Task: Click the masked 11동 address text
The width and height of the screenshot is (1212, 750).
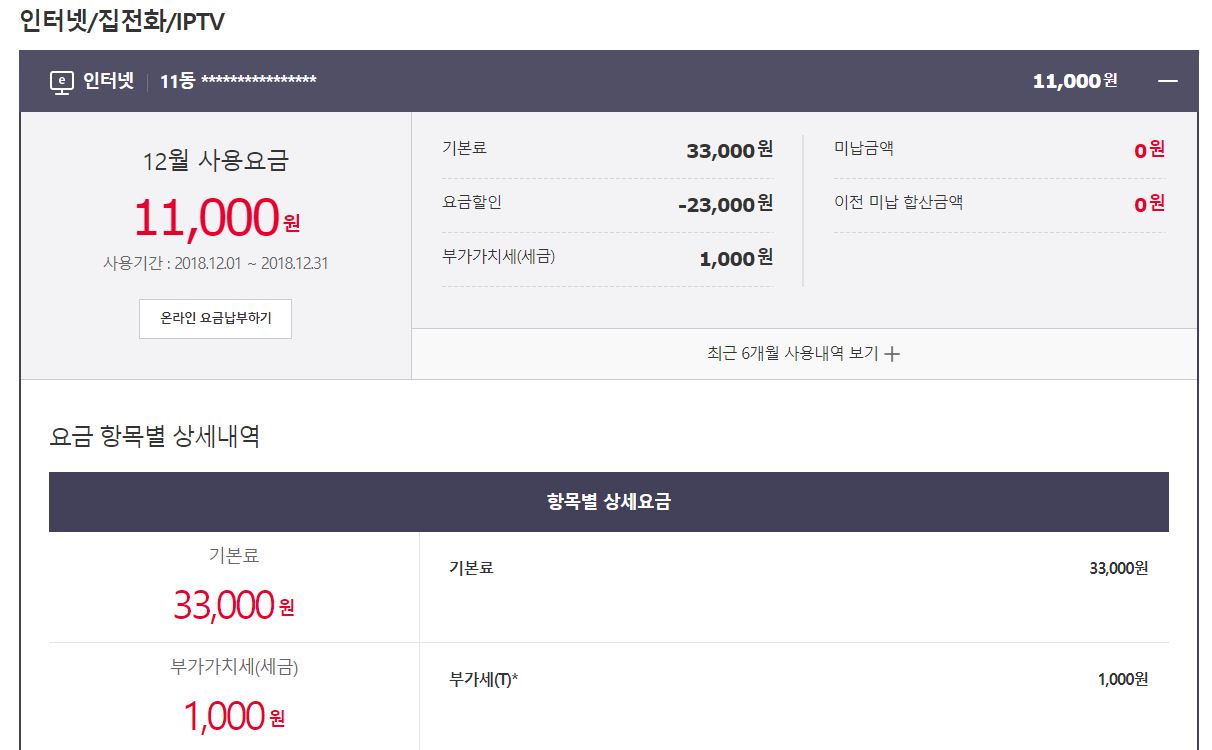Action: pos(238,81)
